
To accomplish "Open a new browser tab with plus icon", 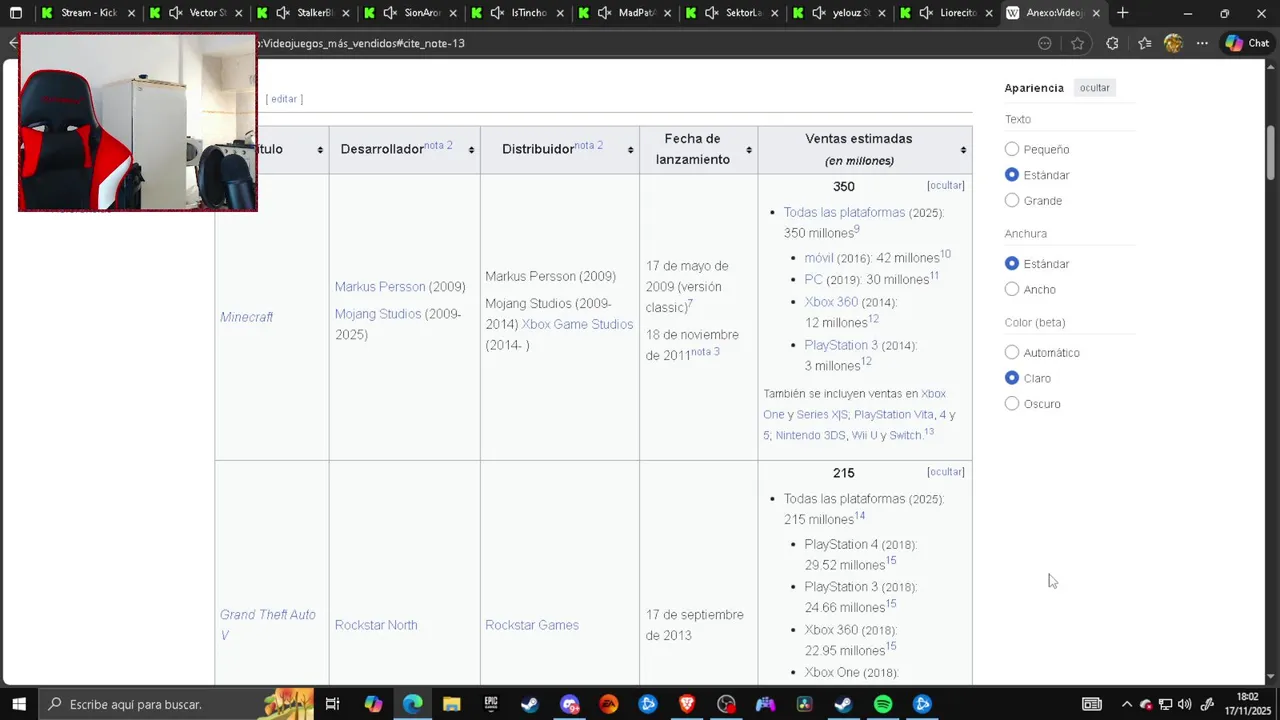I will point(1123,13).
